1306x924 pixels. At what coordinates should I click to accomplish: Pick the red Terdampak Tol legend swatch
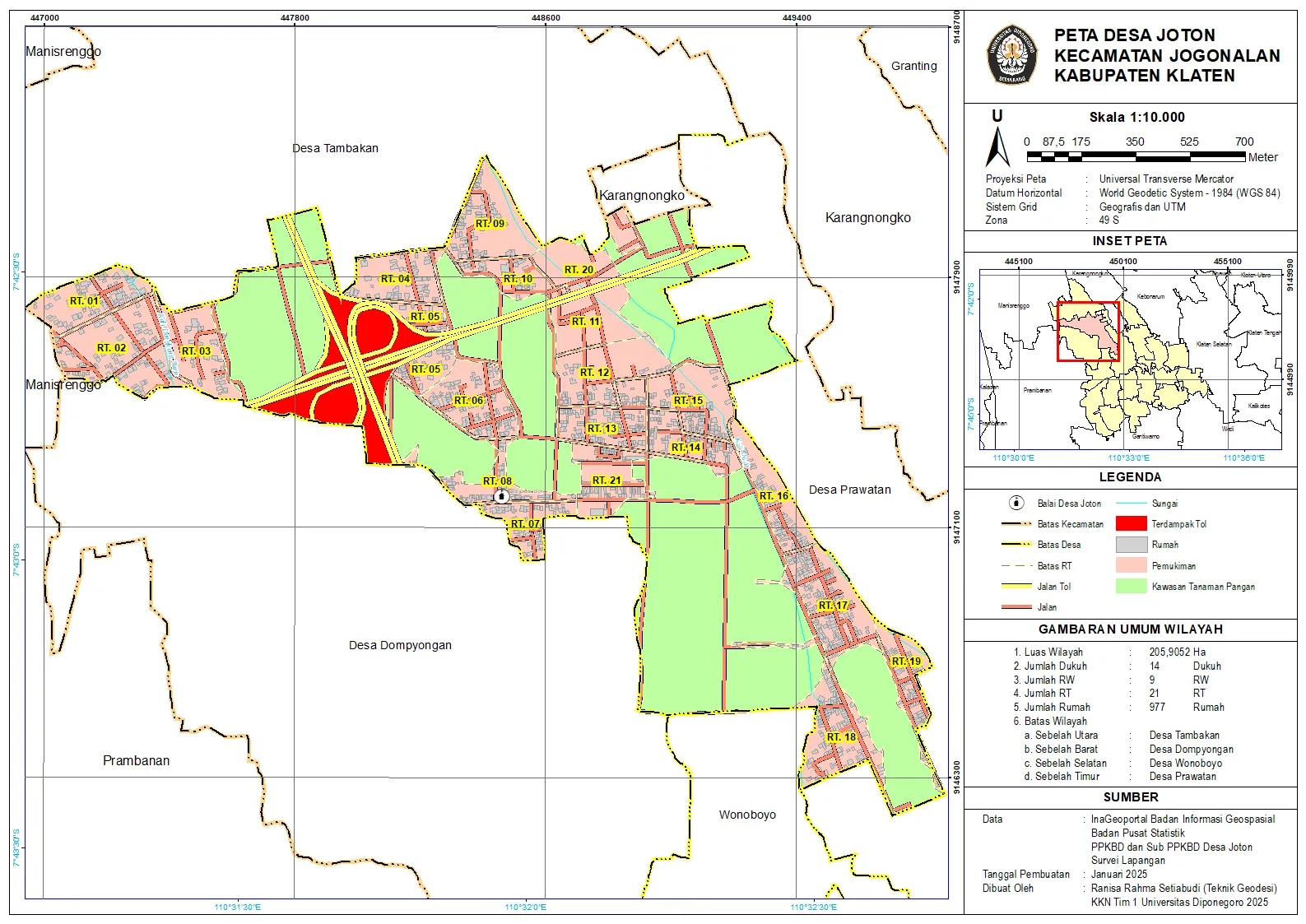1131,524
